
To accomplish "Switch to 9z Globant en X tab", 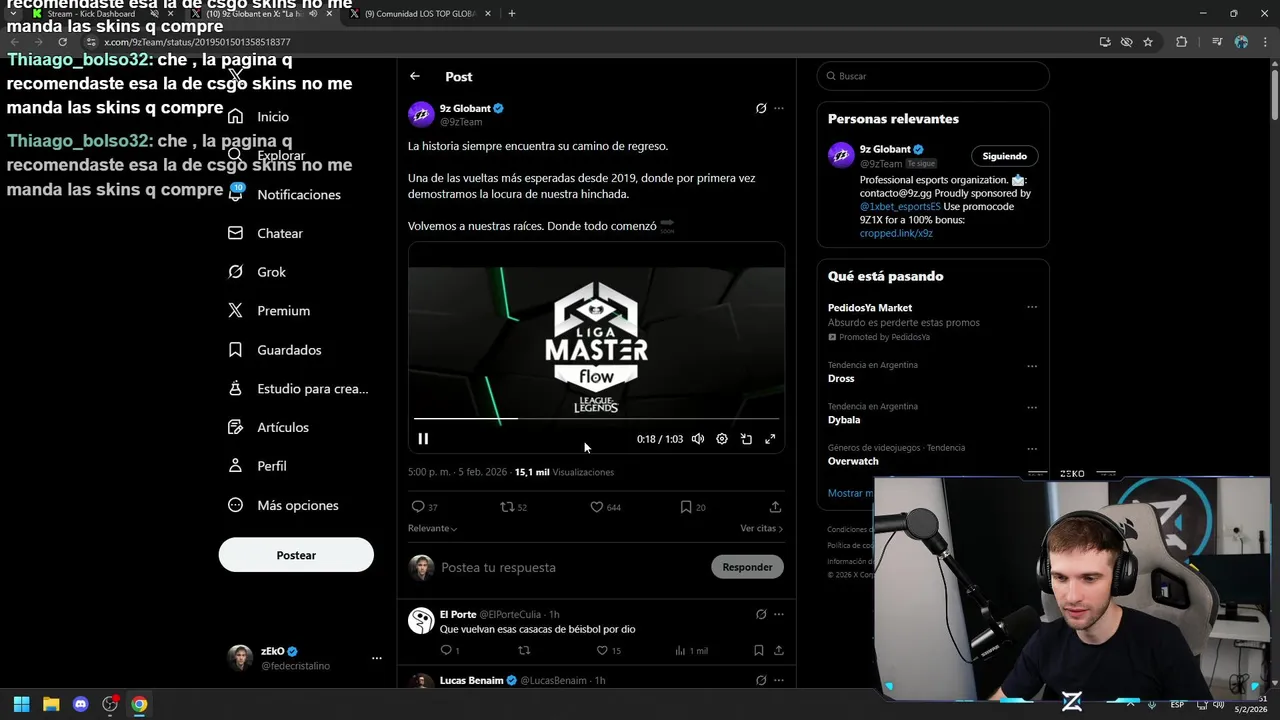I will (260, 14).
